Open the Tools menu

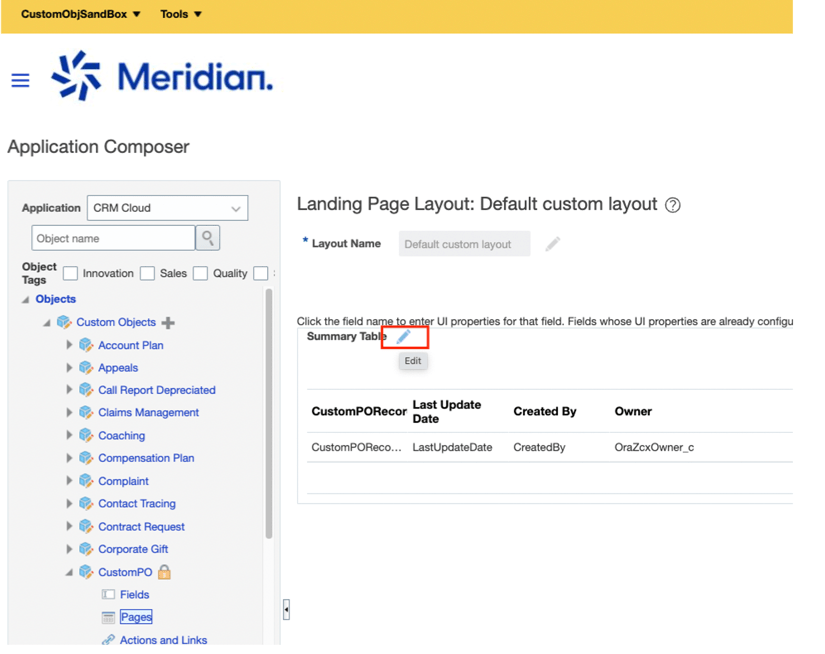[x=181, y=14]
